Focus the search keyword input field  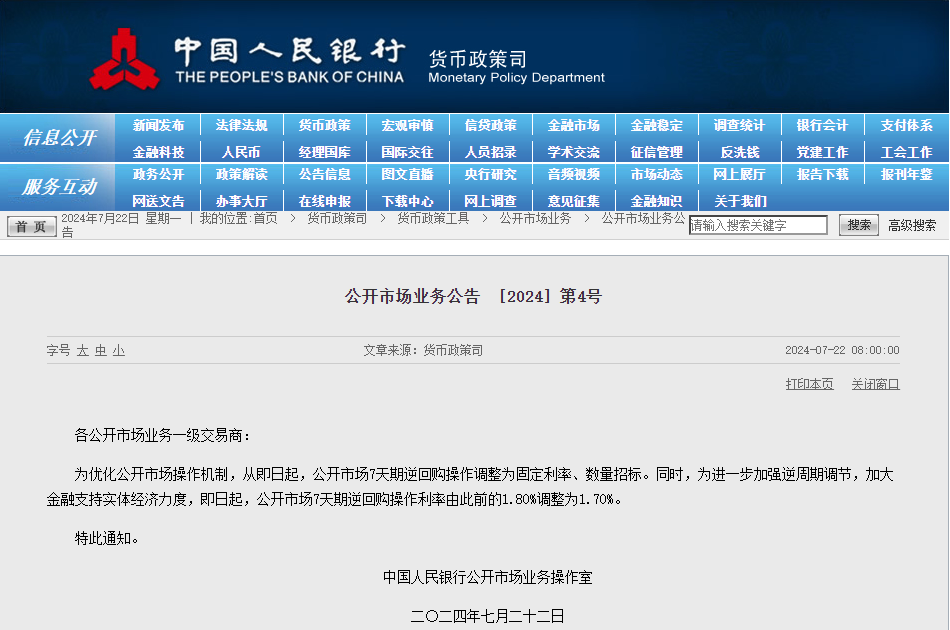tap(758, 225)
